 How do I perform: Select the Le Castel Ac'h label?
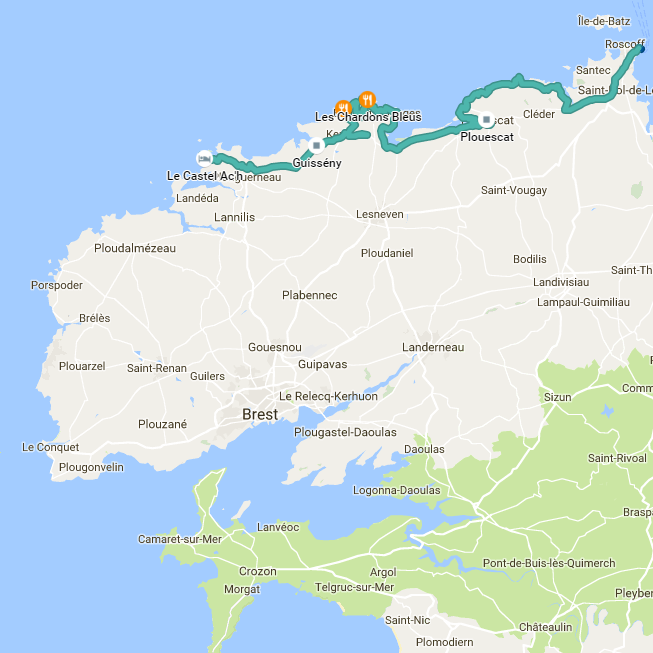(x=202, y=176)
